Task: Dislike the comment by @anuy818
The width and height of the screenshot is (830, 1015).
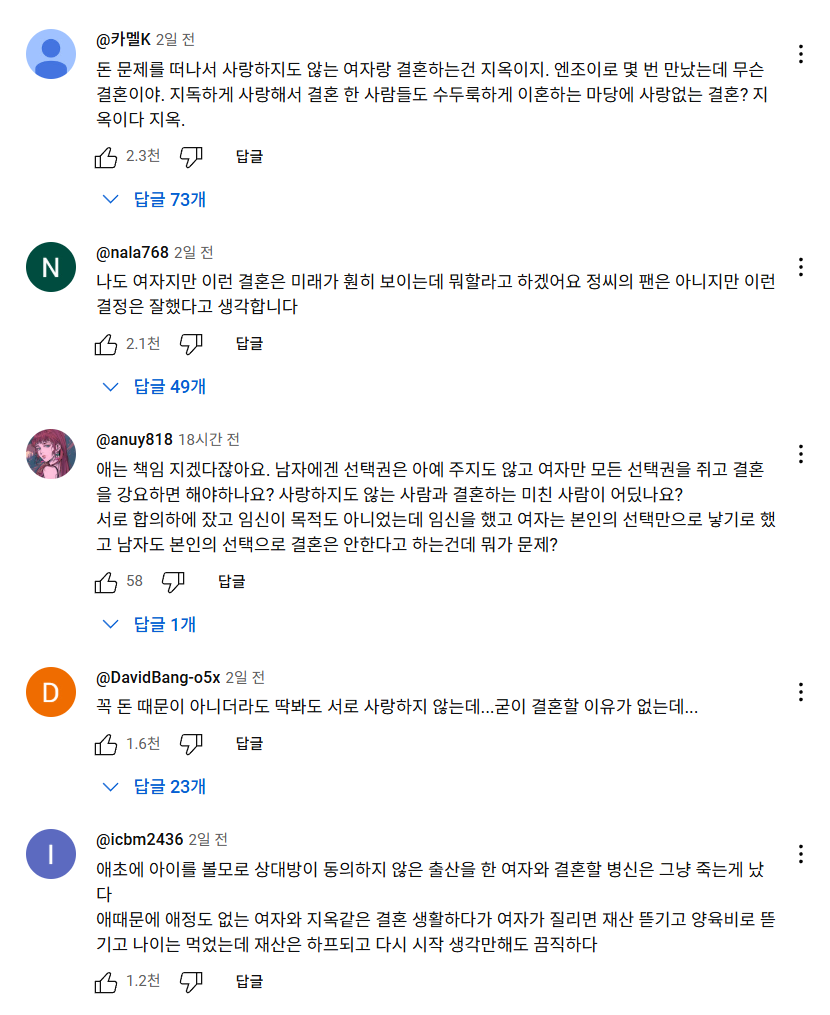Action: pos(173,581)
